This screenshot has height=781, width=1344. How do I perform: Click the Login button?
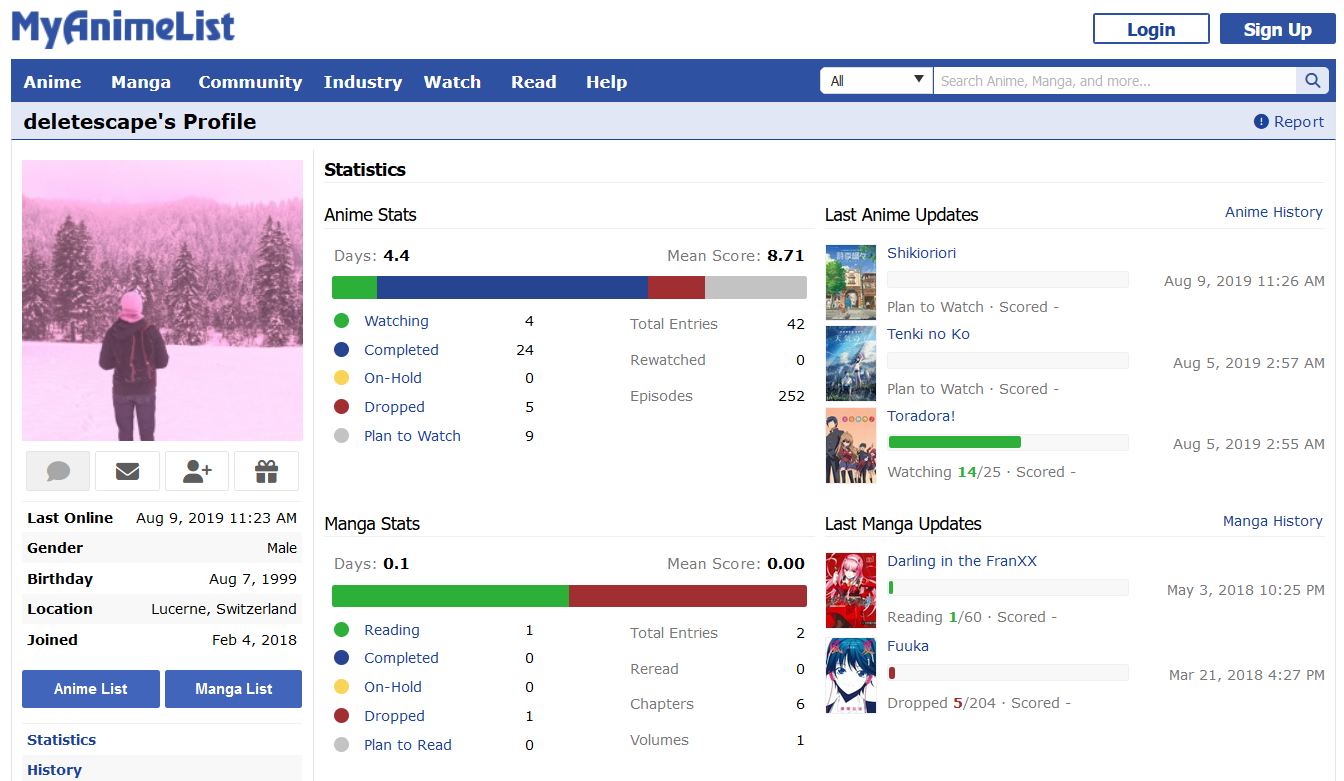(x=1151, y=29)
